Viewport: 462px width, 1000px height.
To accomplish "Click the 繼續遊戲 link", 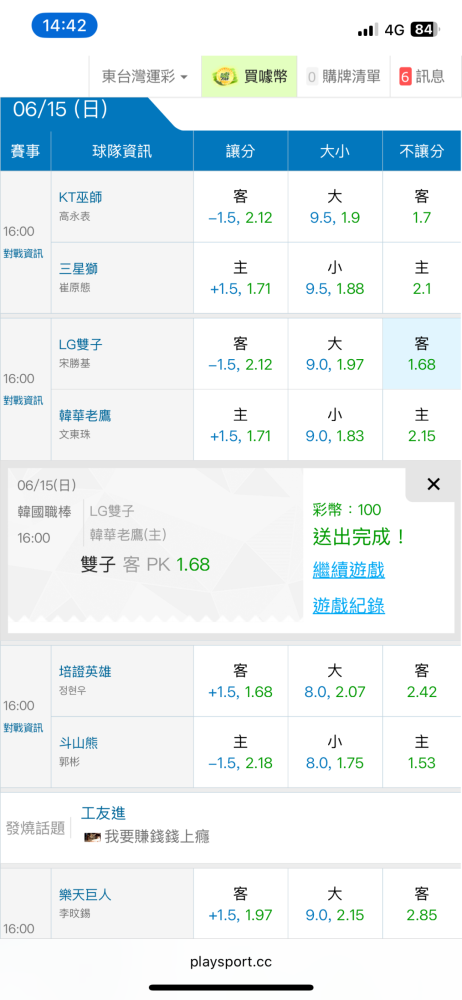I will (348, 570).
